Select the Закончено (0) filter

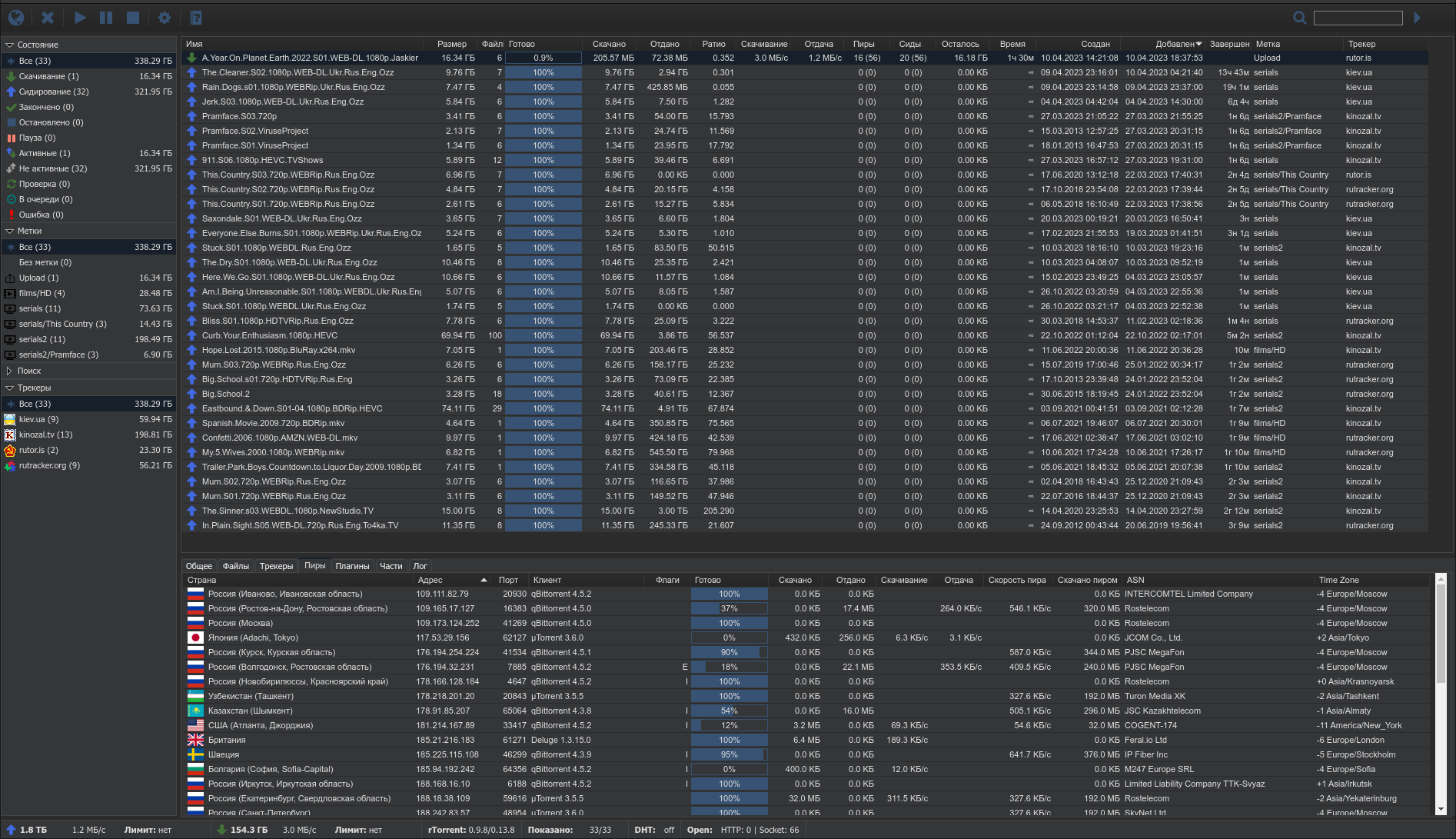[x=88, y=107]
